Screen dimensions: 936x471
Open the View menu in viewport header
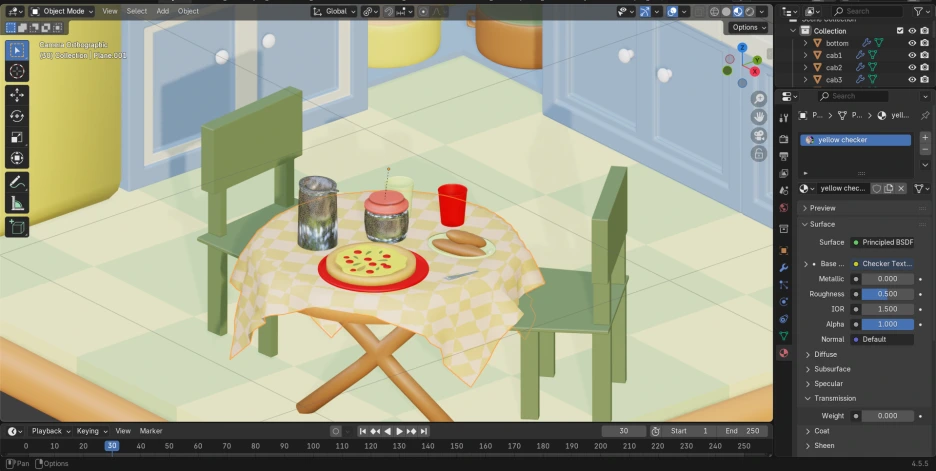point(109,11)
